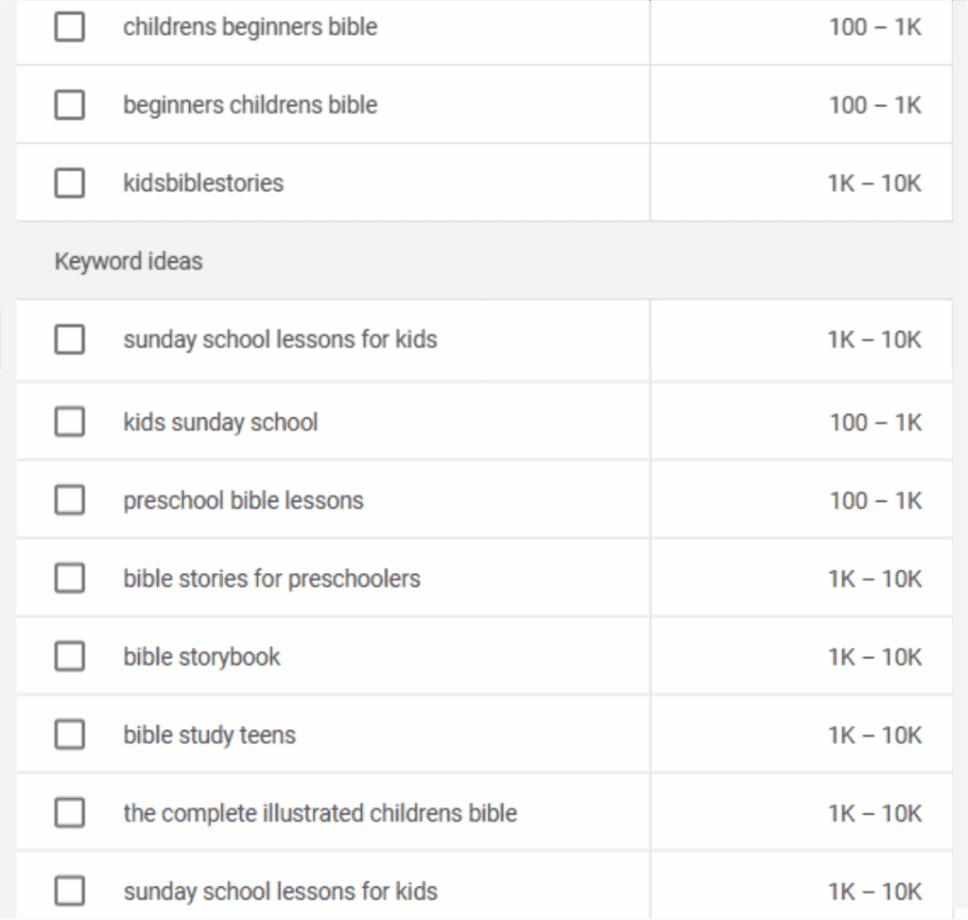Select the "beginners childrens bible" checkbox

point(69,105)
